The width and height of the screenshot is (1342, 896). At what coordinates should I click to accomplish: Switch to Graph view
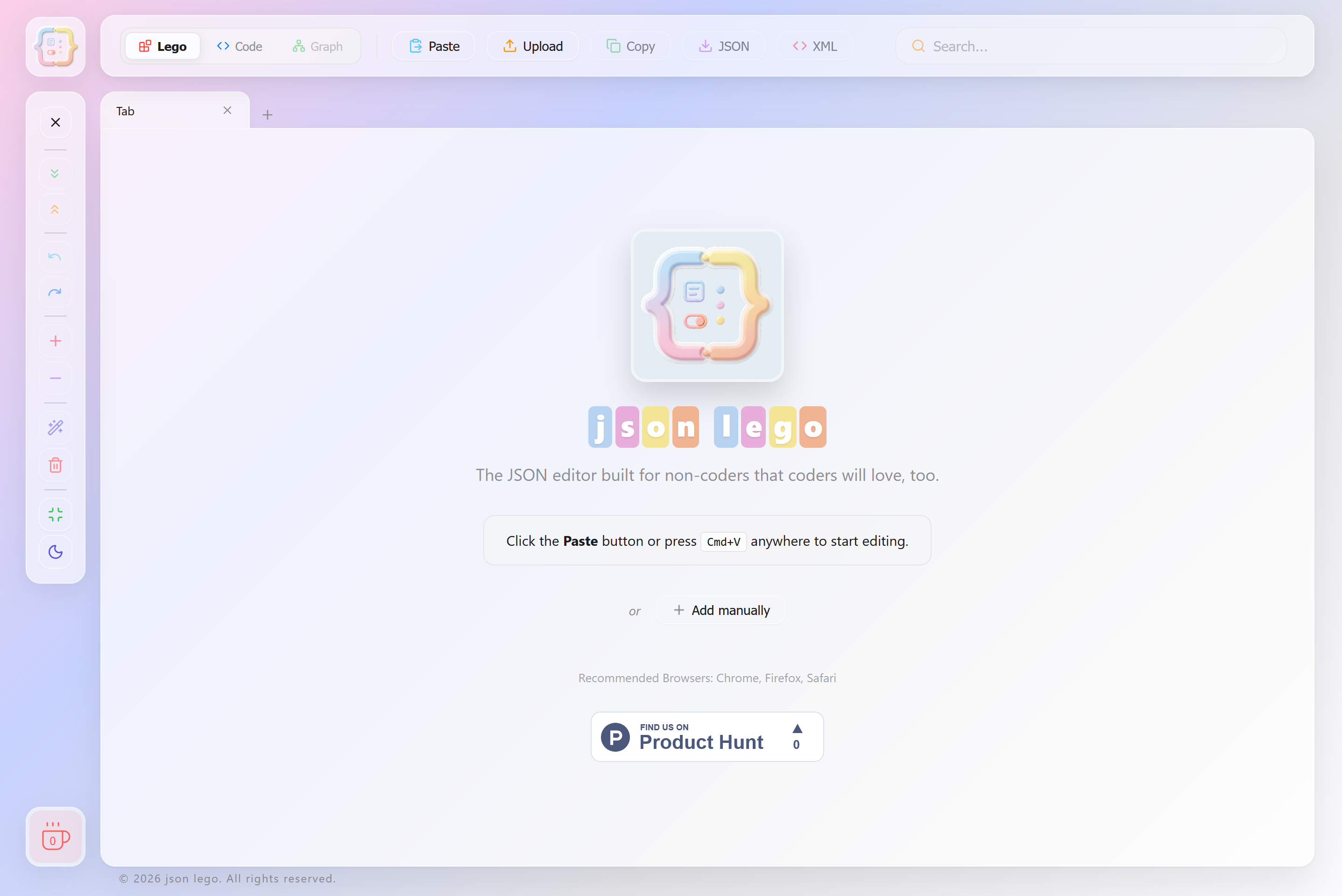318,46
